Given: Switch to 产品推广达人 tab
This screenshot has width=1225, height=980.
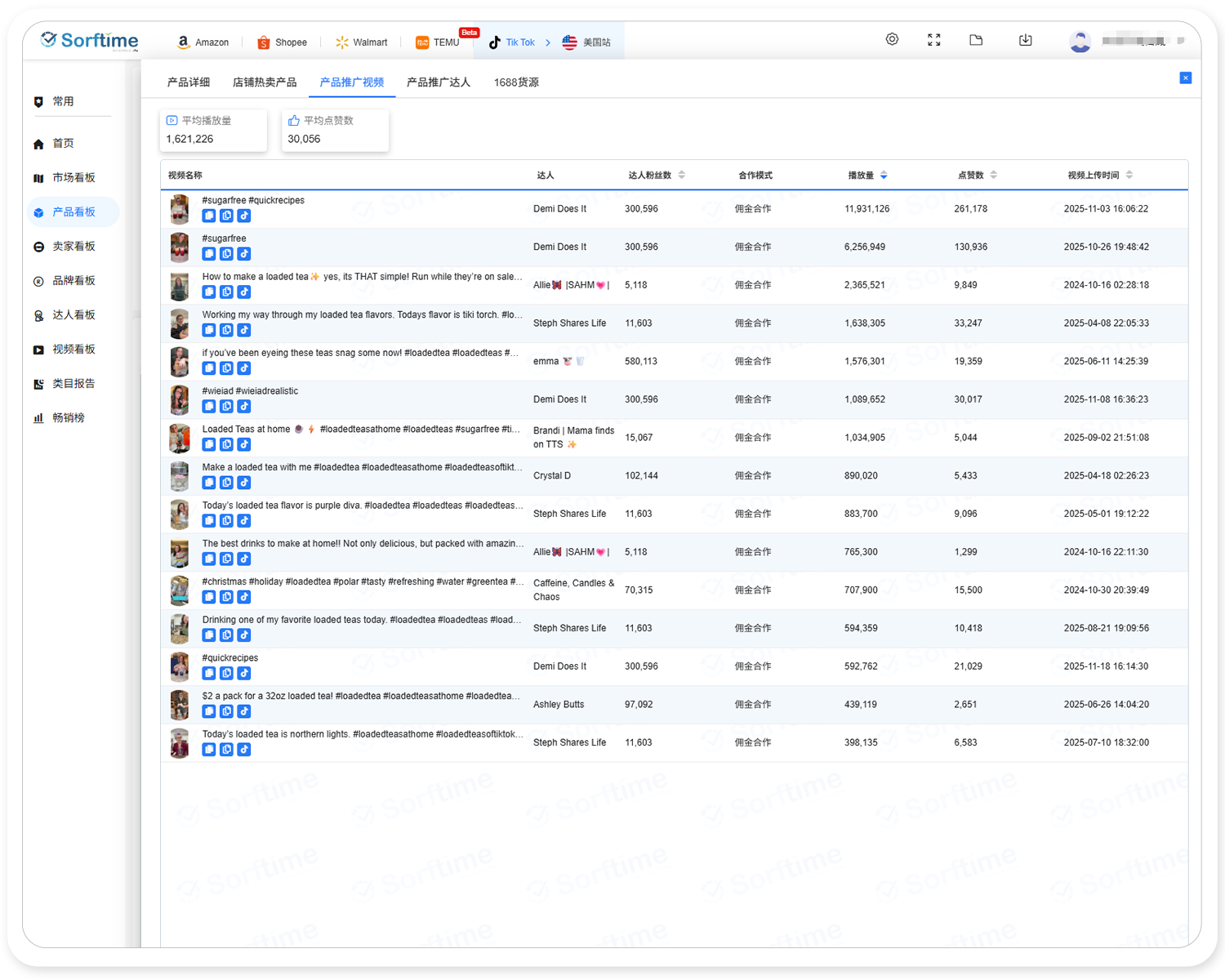Looking at the screenshot, I should [439, 82].
